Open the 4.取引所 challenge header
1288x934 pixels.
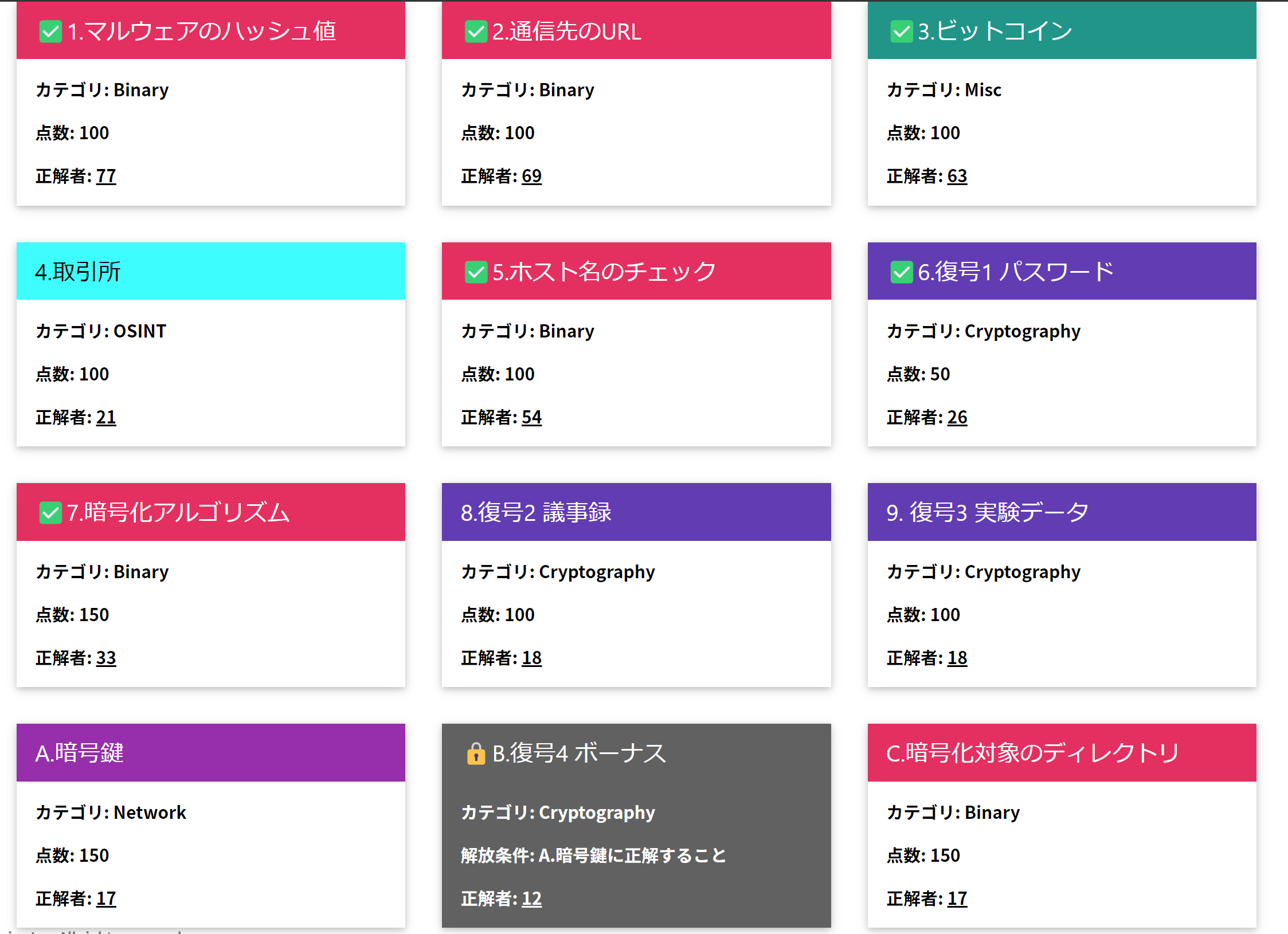click(x=211, y=272)
